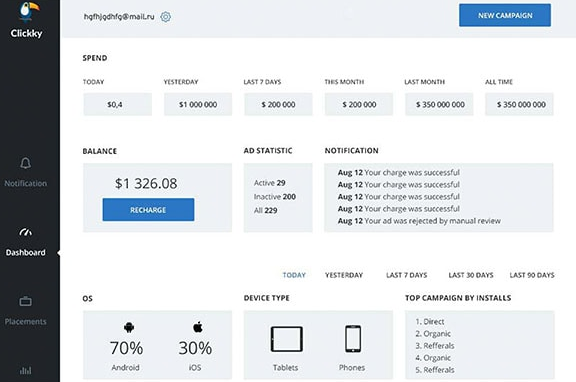The width and height of the screenshot is (576, 382).
Task: Open the Notification bell icon
Action: [25, 163]
